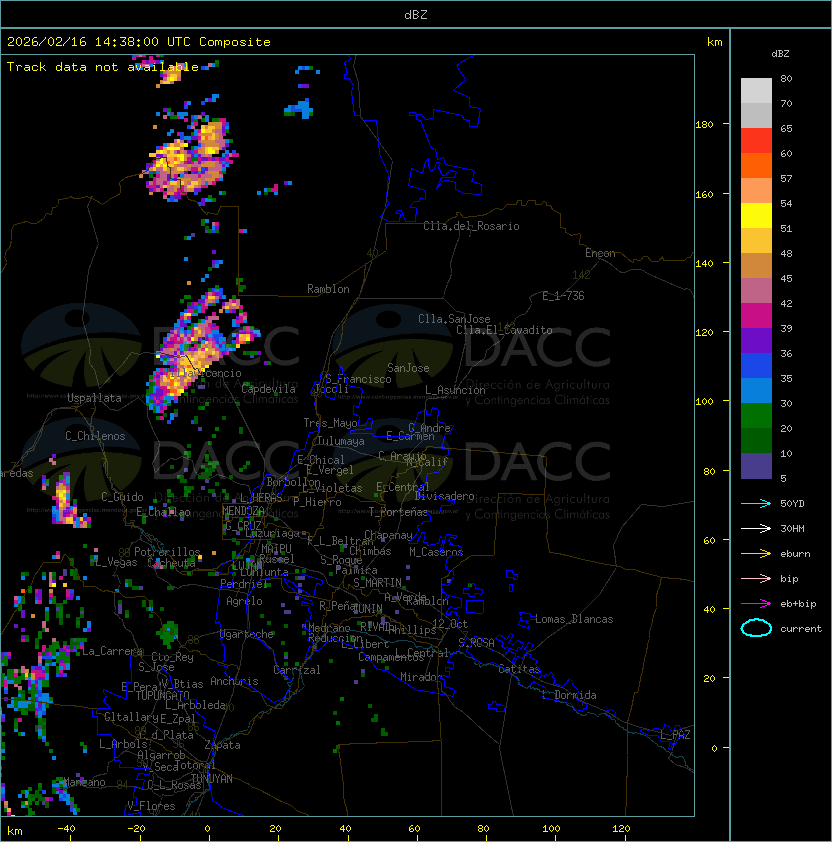Click the '30HM' legend label

point(792,528)
